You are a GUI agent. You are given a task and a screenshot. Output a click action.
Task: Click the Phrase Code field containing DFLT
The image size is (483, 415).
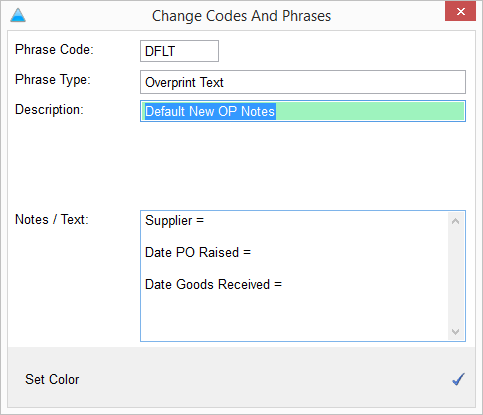179,51
